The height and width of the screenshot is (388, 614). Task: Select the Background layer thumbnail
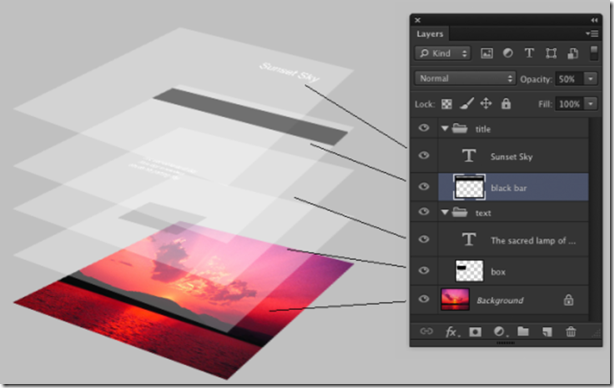(455, 299)
